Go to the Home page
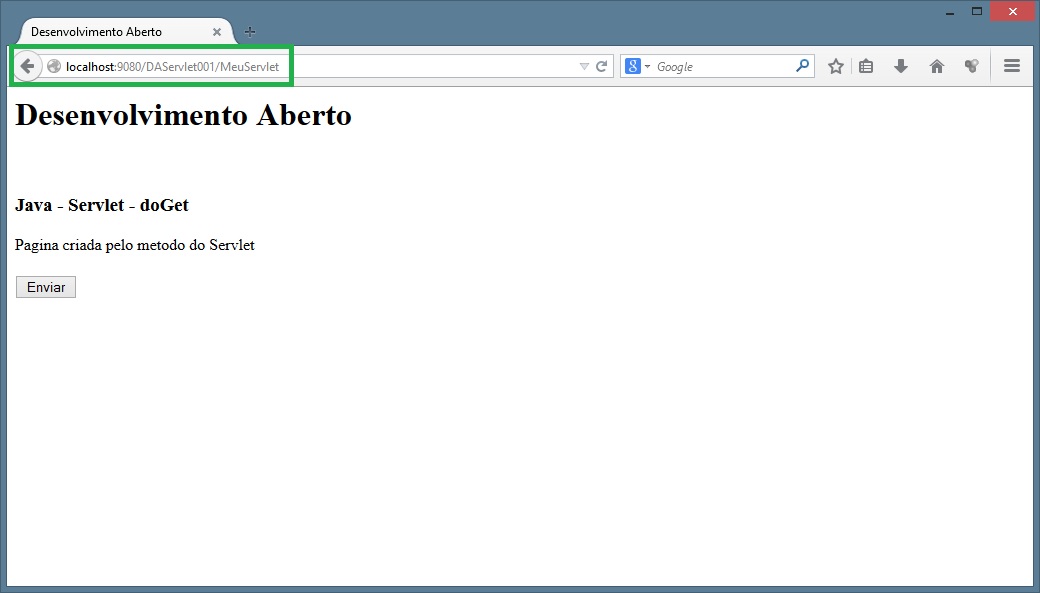The height and width of the screenshot is (593, 1040). (x=937, y=67)
